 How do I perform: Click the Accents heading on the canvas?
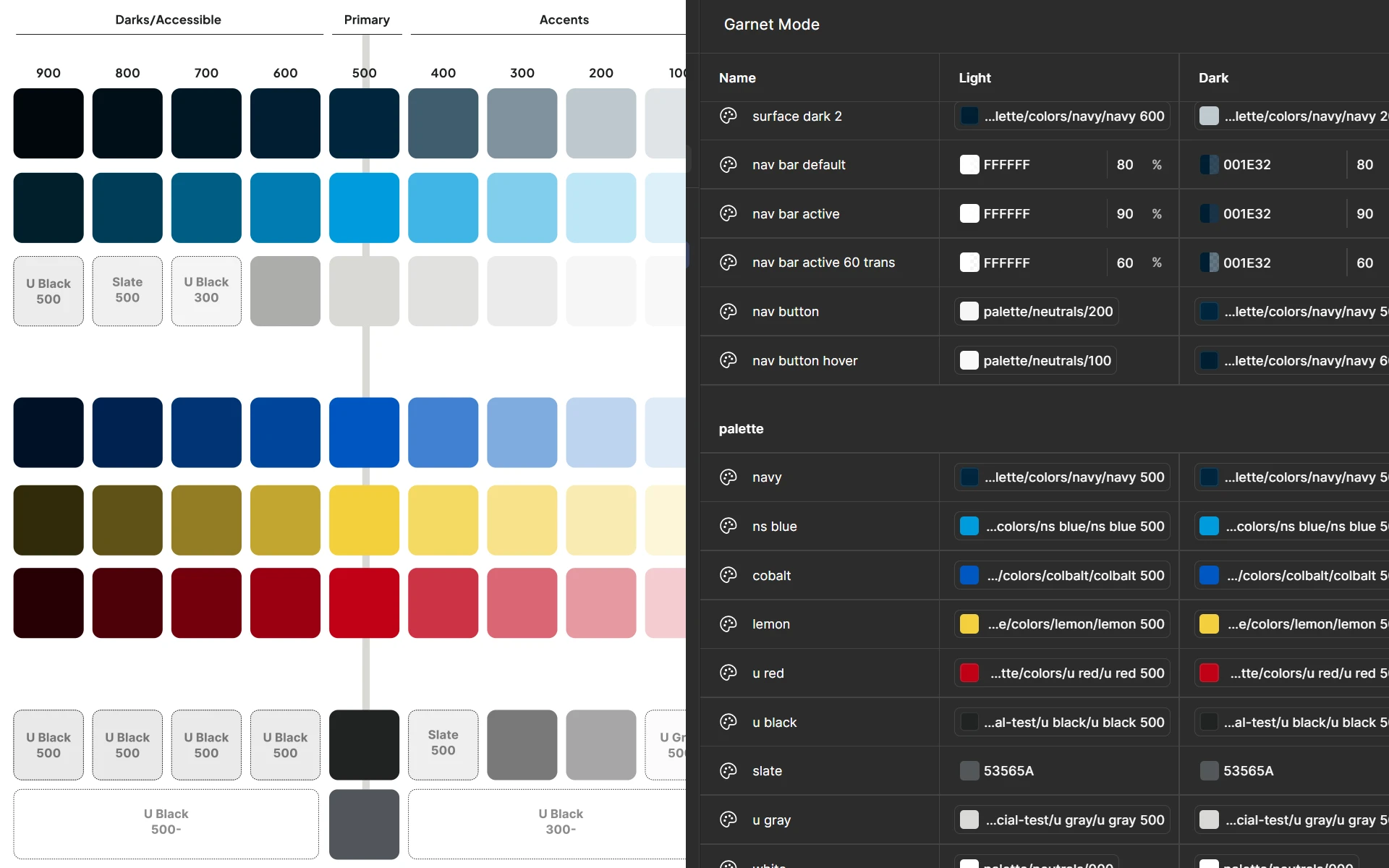tap(564, 20)
